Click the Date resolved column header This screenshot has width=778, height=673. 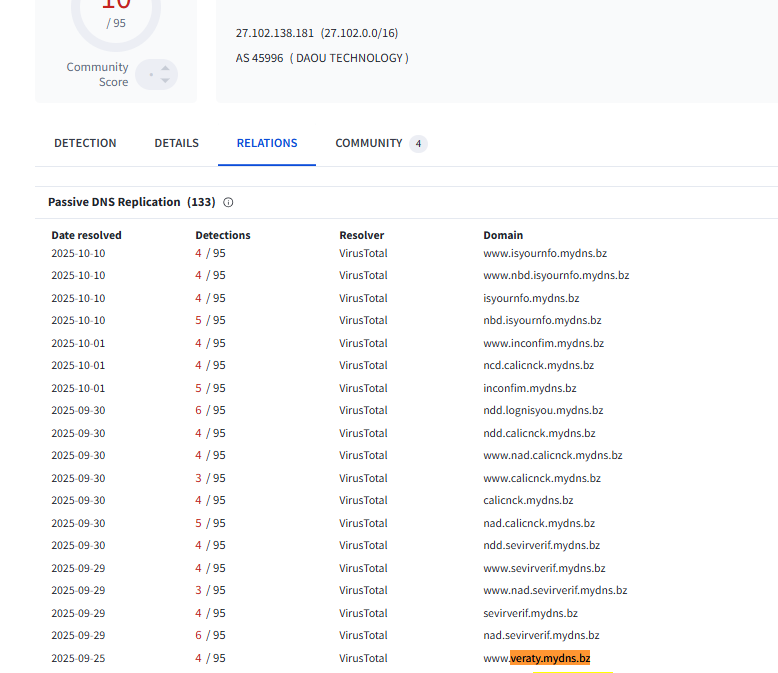click(x=86, y=235)
